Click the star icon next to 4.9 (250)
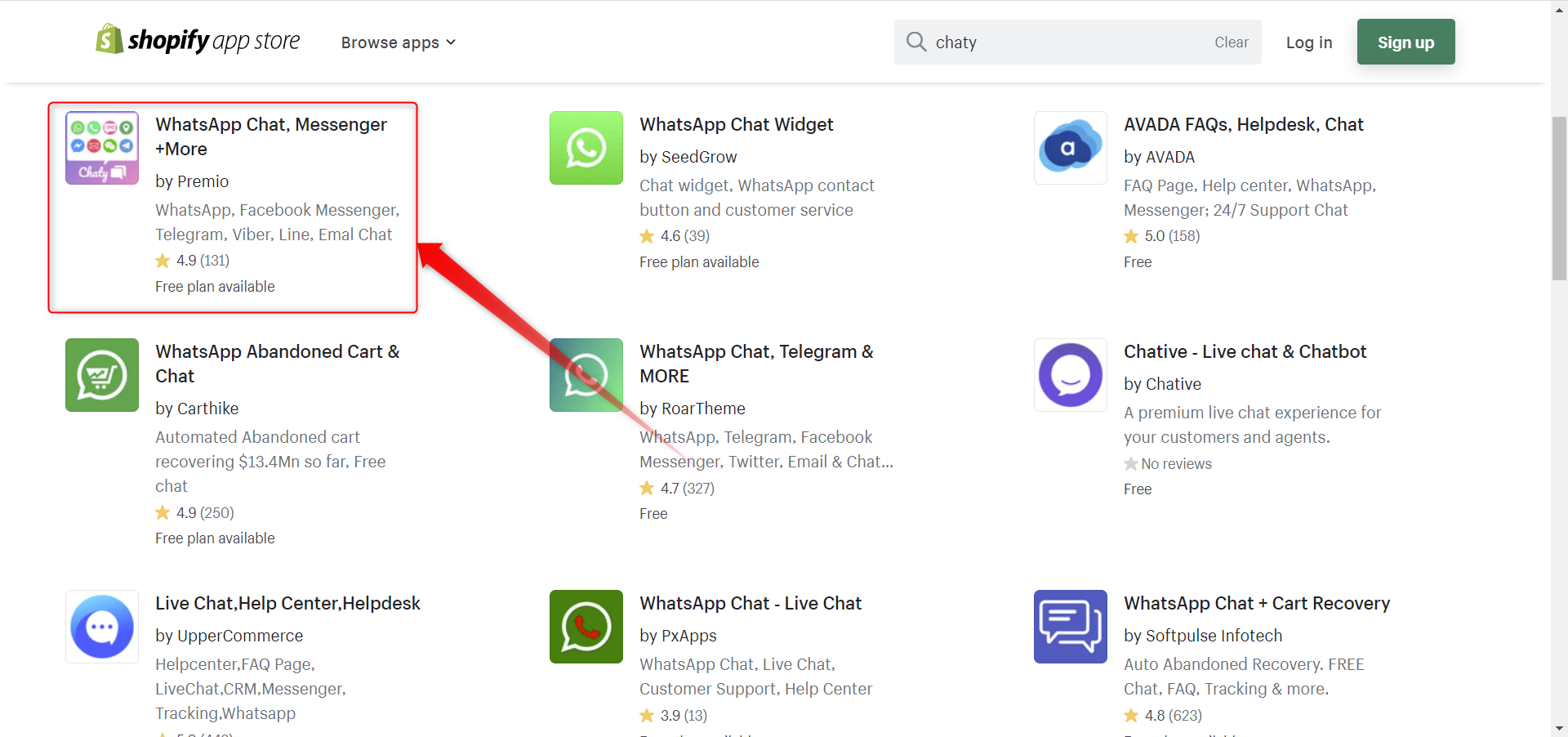1568x737 pixels. (163, 512)
